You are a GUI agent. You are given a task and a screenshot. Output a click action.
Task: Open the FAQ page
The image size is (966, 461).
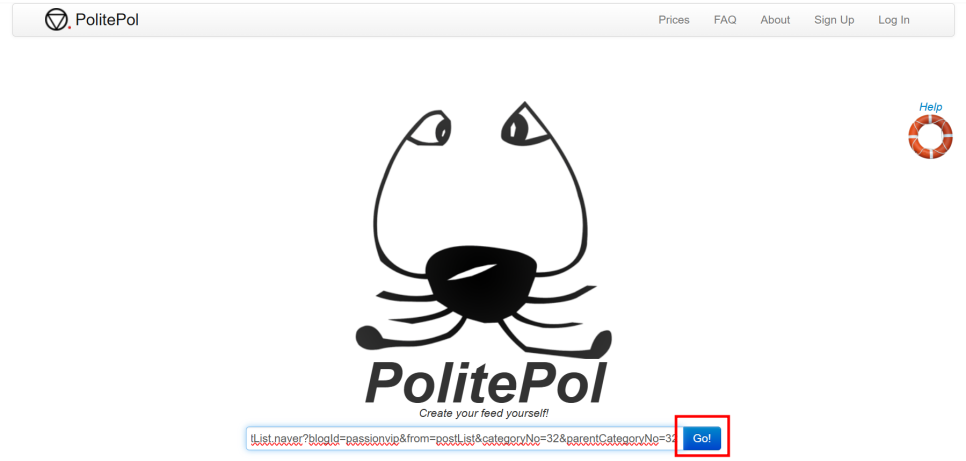point(725,20)
